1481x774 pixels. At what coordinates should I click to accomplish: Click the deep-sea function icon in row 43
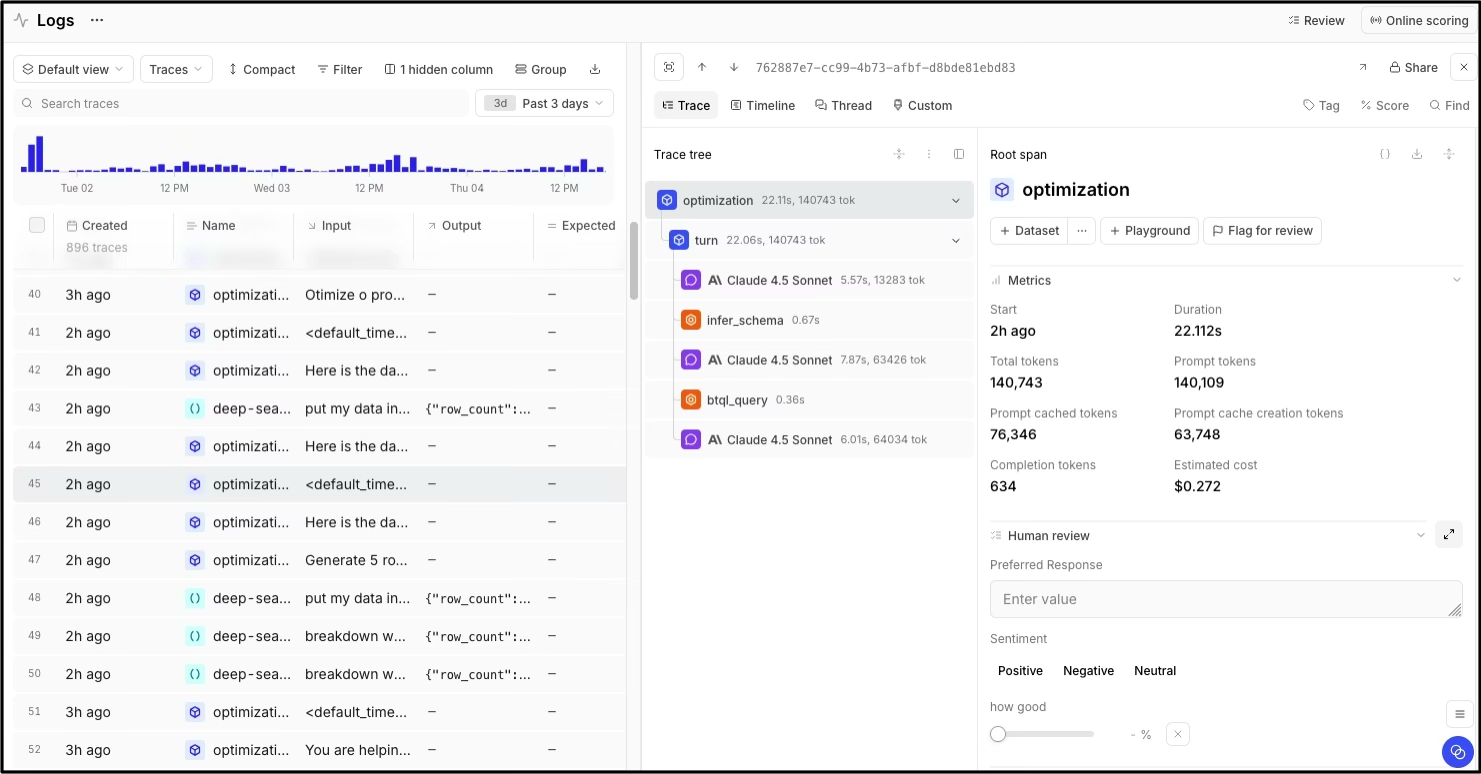coord(195,408)
